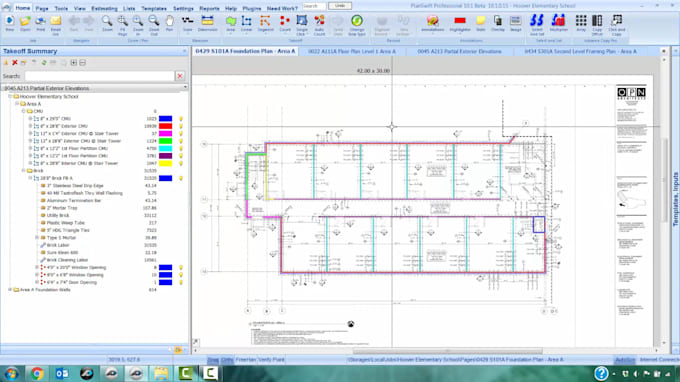Image resolution: width=680 pixels, height=382 pixels.
Task: Open the Estimating ribbon tab
Action: [105, 8]
